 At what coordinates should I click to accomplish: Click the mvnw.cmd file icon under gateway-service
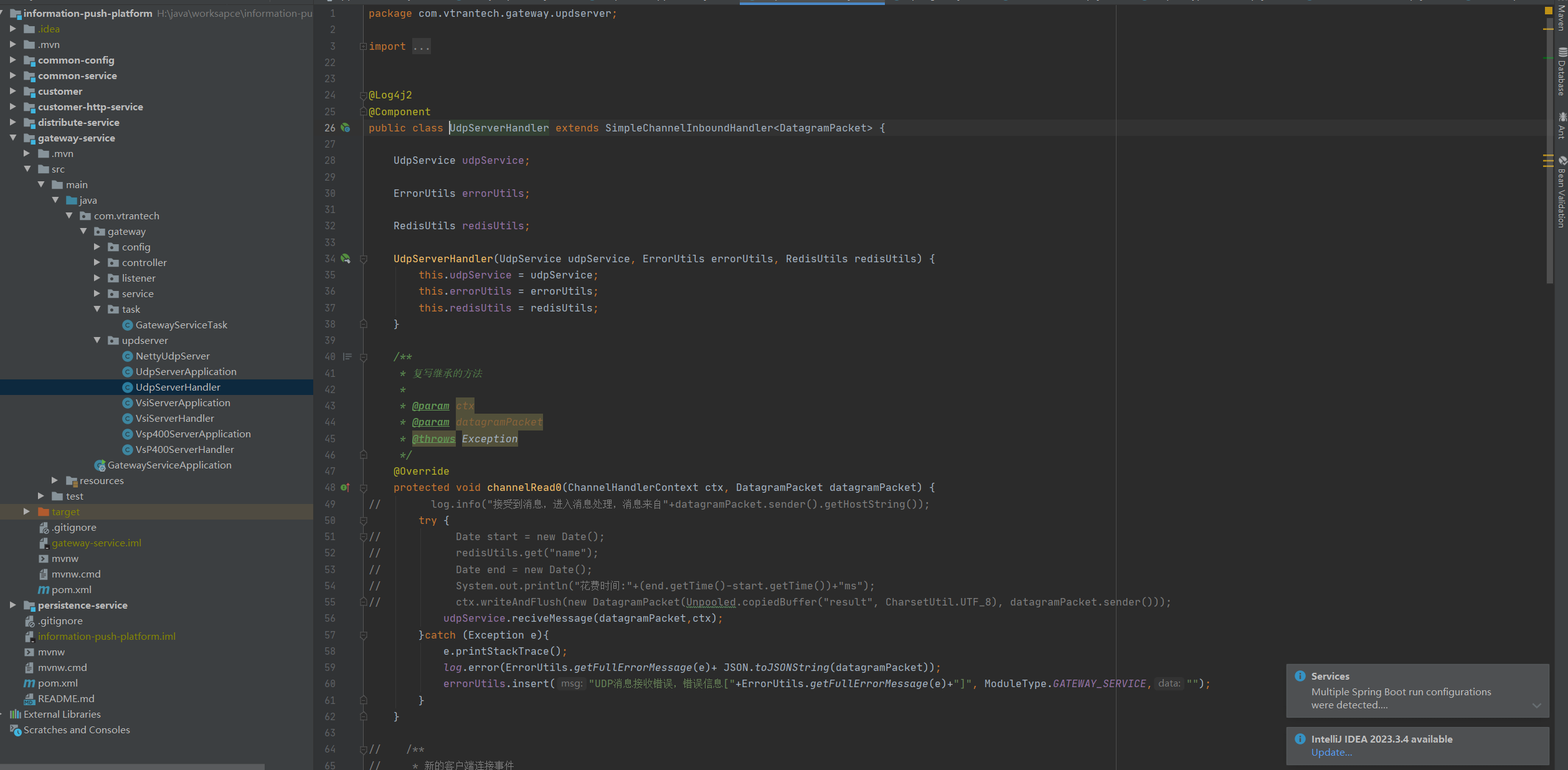coord(44,574)
